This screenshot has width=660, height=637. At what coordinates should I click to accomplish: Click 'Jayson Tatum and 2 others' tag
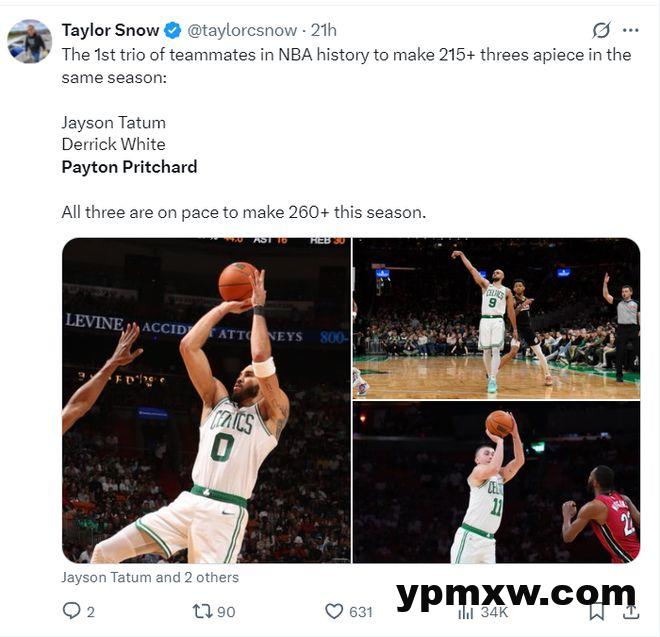tap(150, 577)
